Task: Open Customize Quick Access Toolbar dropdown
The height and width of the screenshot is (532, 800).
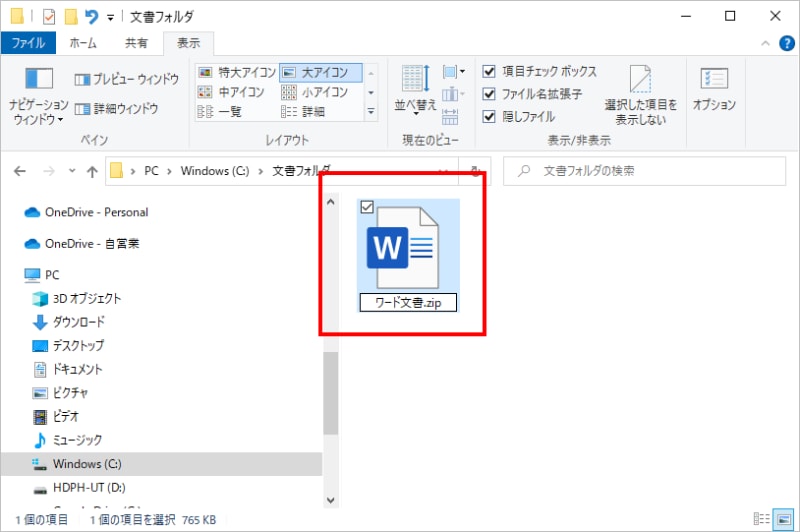Action: (x=110, y=18)
